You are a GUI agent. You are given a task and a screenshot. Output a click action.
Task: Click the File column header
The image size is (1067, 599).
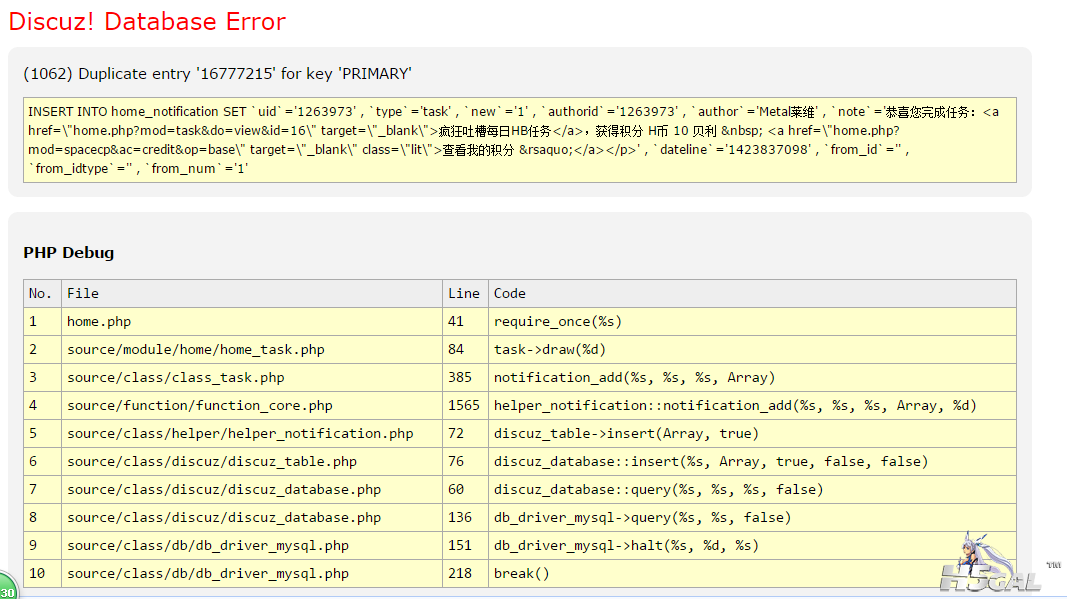tap(83, 294)
